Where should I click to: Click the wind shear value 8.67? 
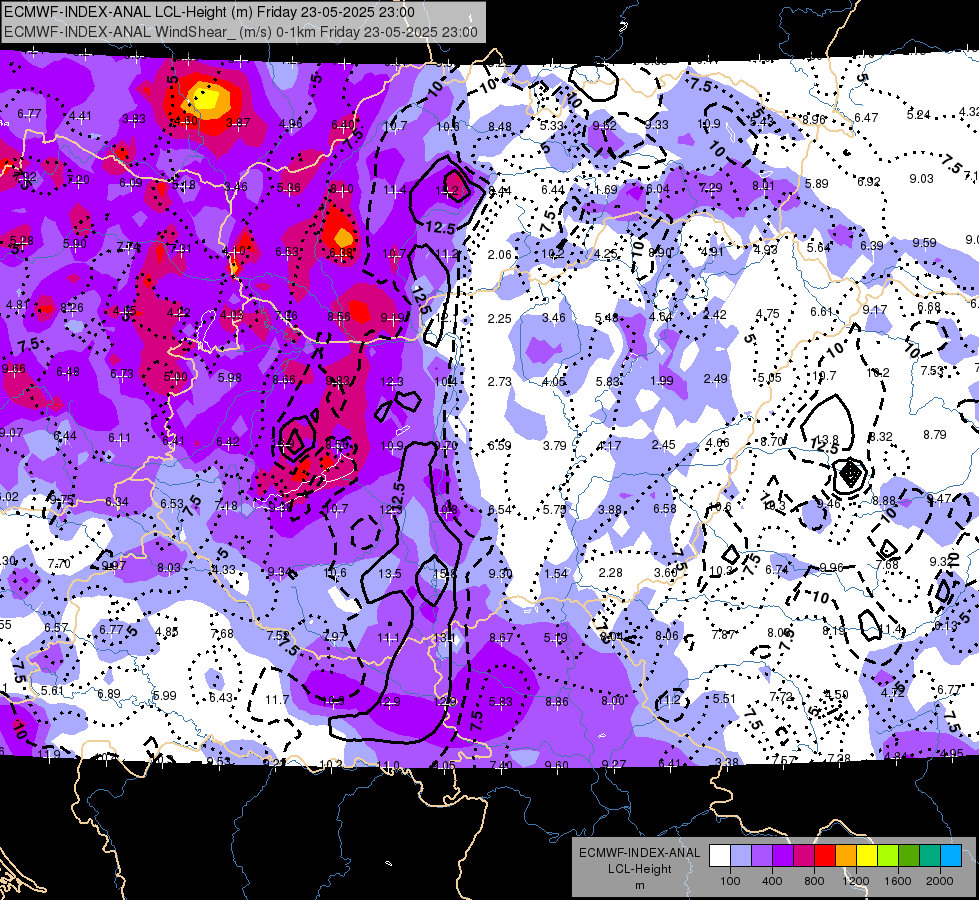(x=501, y=638)
